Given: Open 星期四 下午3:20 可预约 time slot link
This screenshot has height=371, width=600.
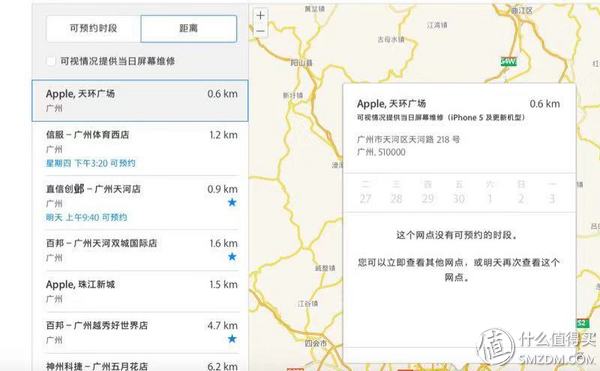Looking at the screenshot, I should click(91, 163).
